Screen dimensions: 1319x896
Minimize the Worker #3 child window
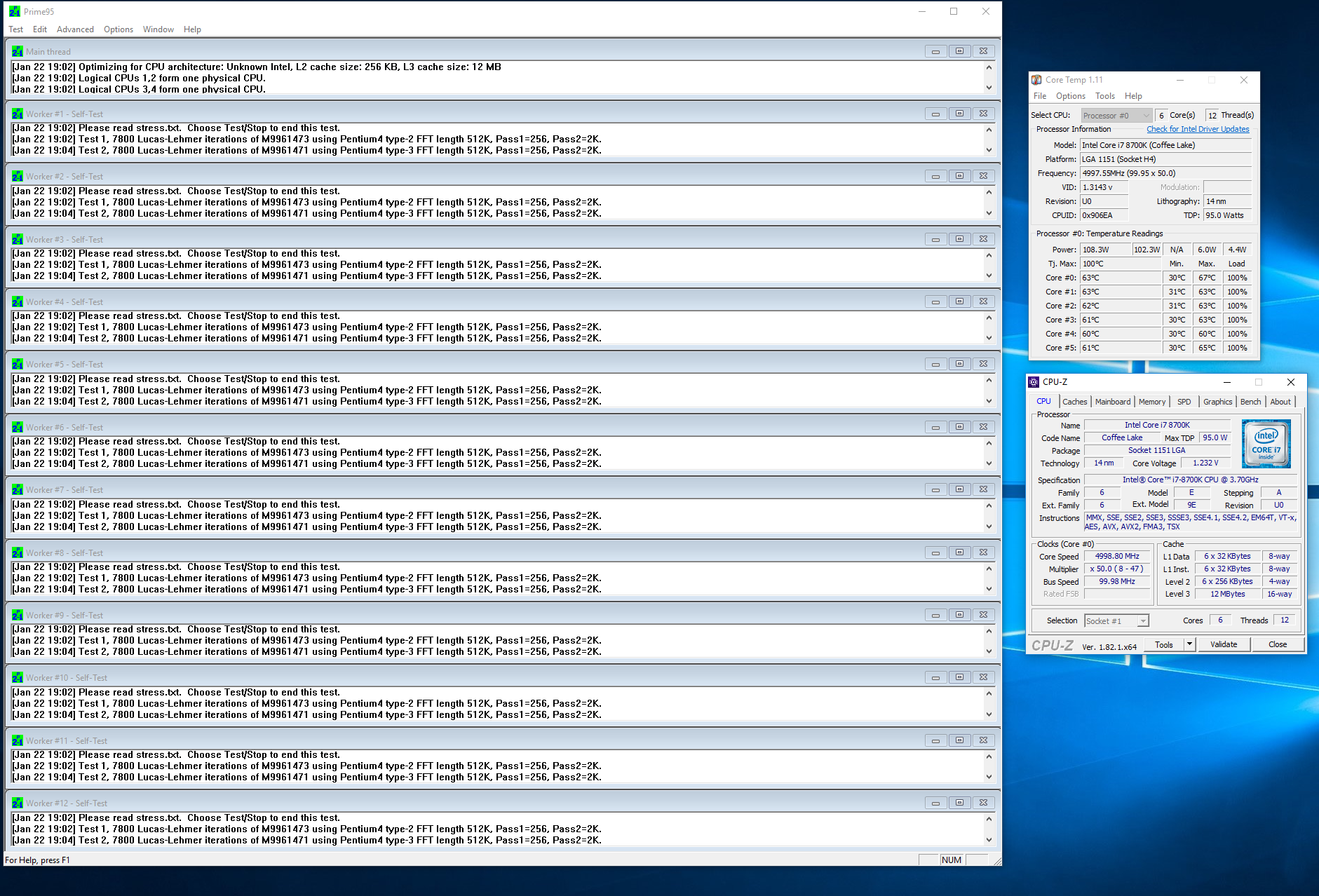(935, 239)
